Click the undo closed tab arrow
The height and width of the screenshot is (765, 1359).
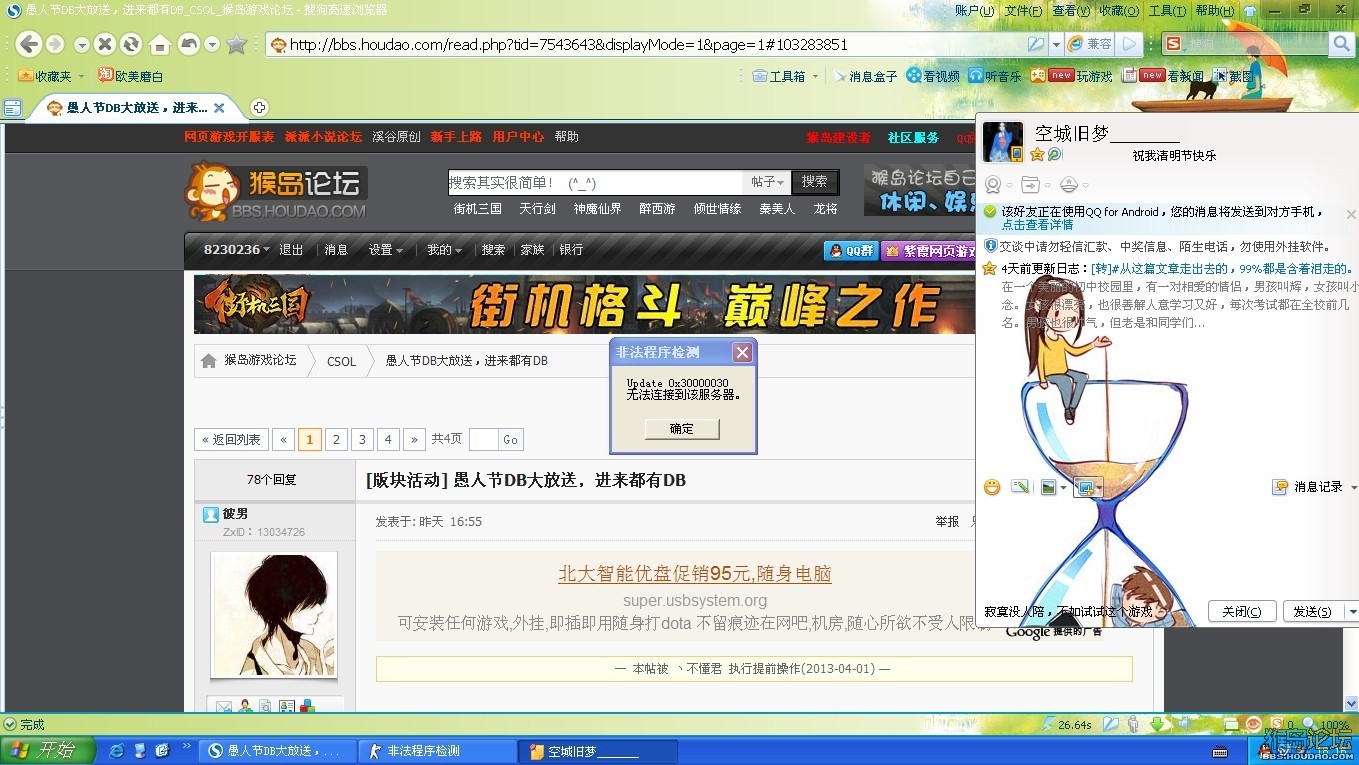click(188, 44)
